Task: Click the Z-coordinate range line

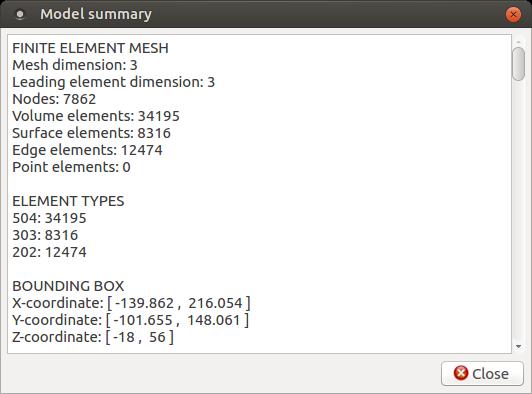Action: coord(93,337)
